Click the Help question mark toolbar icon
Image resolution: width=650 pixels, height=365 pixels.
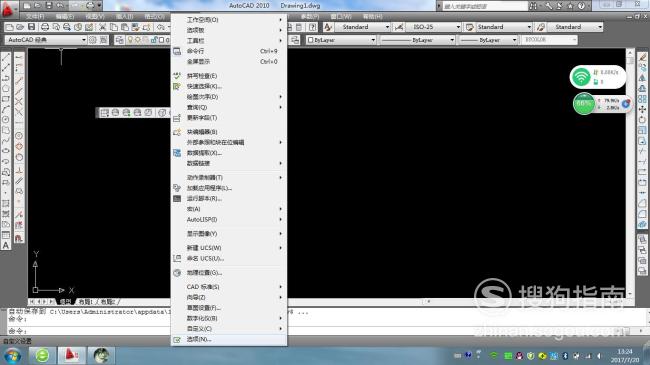(x=313, y=27)
